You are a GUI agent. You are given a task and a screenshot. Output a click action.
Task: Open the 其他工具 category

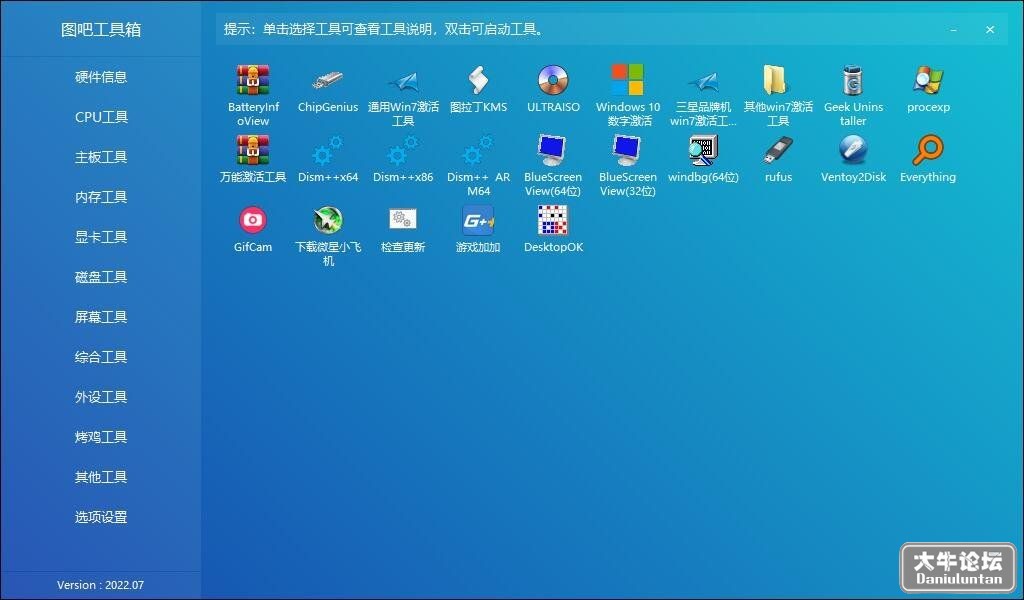click(101, 477)
